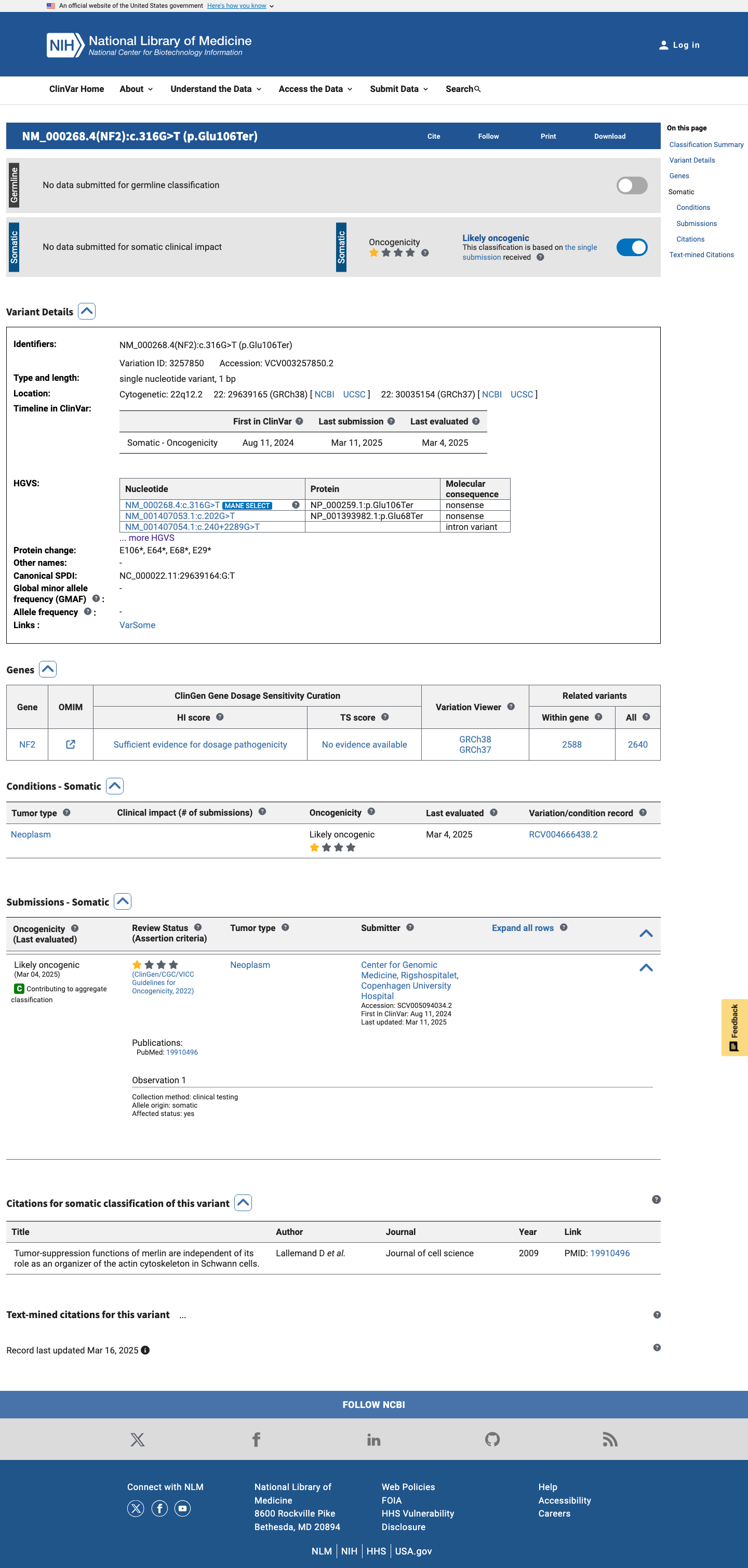Click Cite in the variant header bar
The width and height of the screenshot is (748, 1568).
pyautogui.click(x=433, y=136)
